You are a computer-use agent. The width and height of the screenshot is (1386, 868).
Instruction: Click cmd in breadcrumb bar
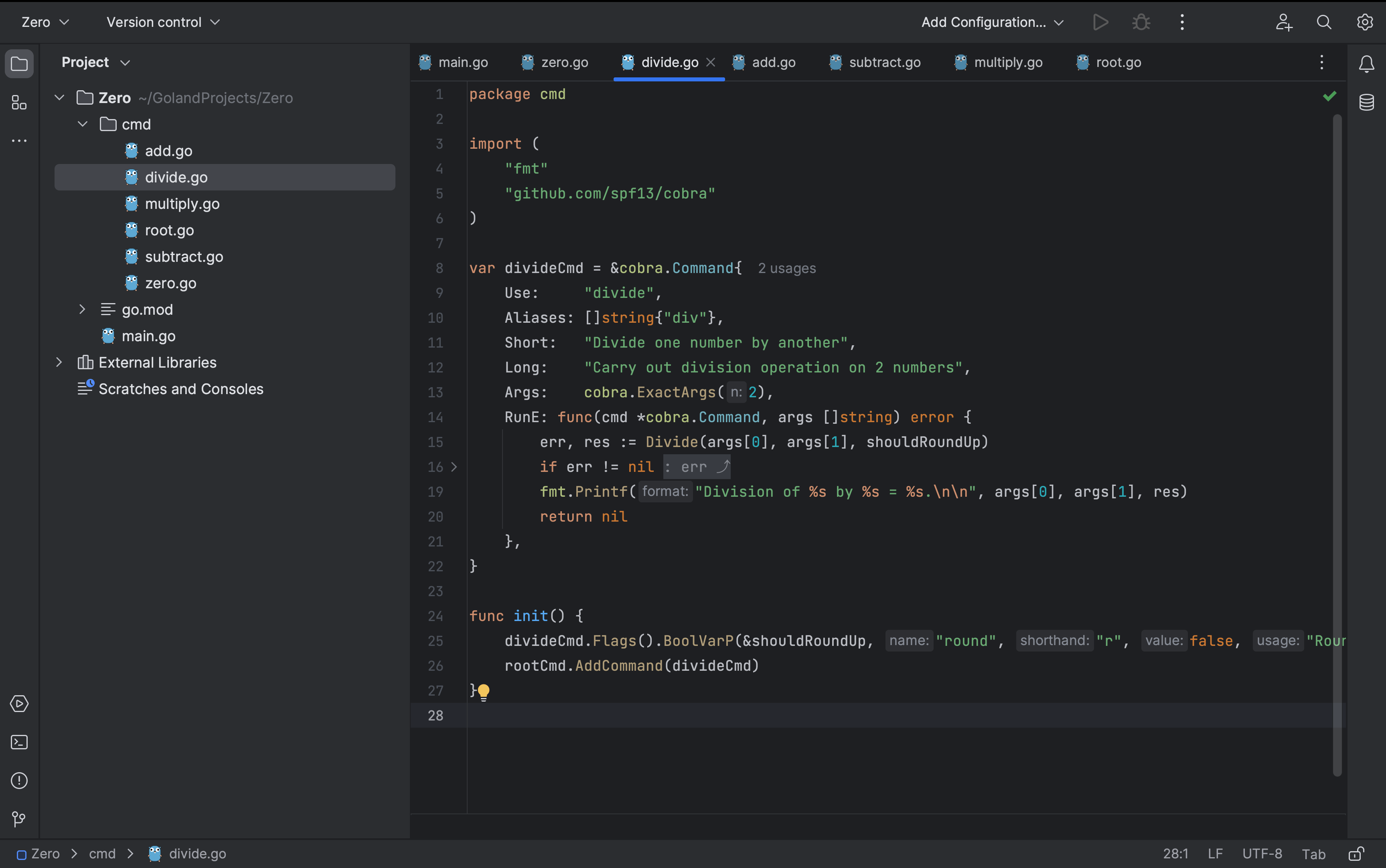coord(102,854)
